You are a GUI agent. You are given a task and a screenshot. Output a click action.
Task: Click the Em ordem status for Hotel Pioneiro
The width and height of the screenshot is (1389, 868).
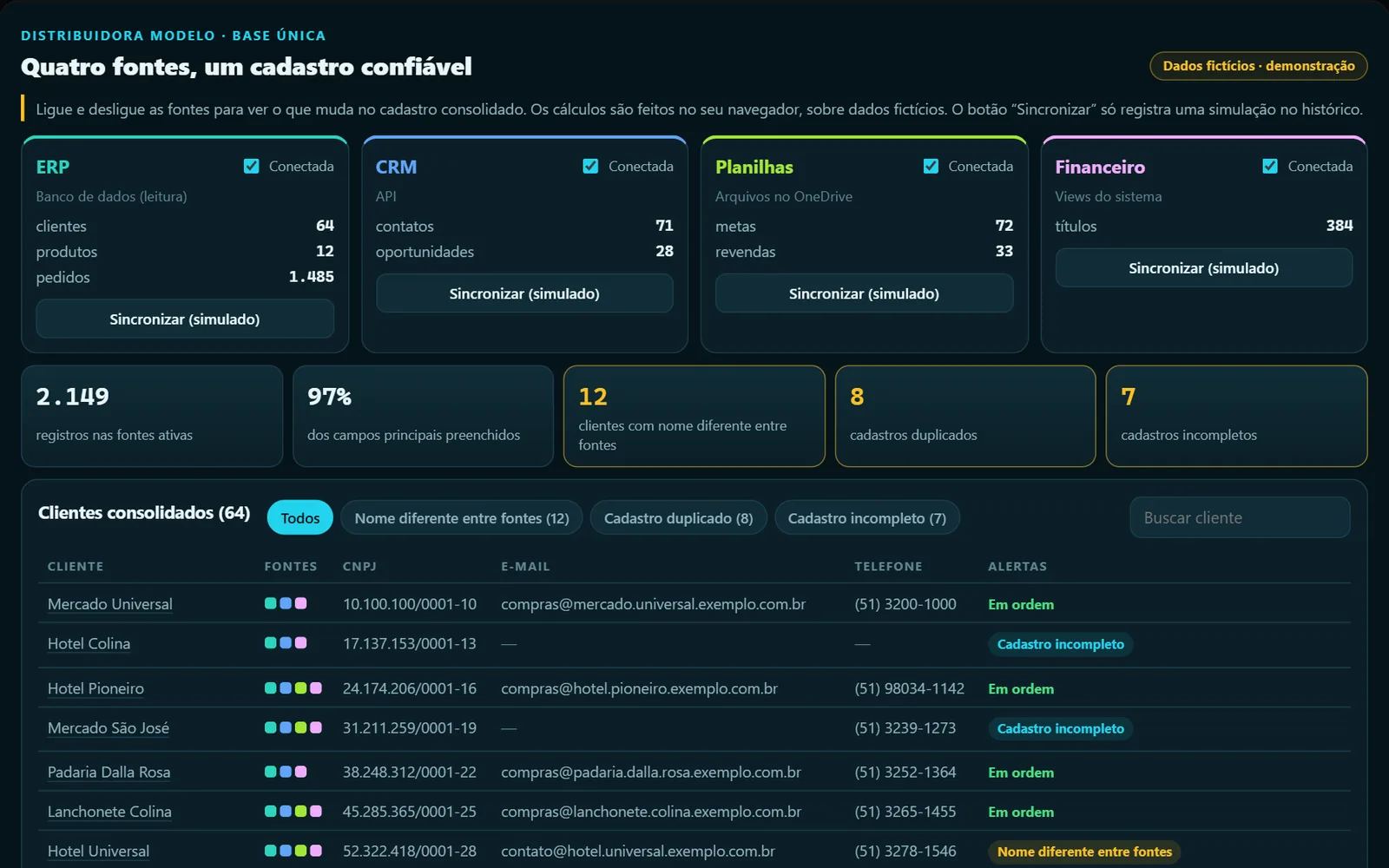[1021, 688]
